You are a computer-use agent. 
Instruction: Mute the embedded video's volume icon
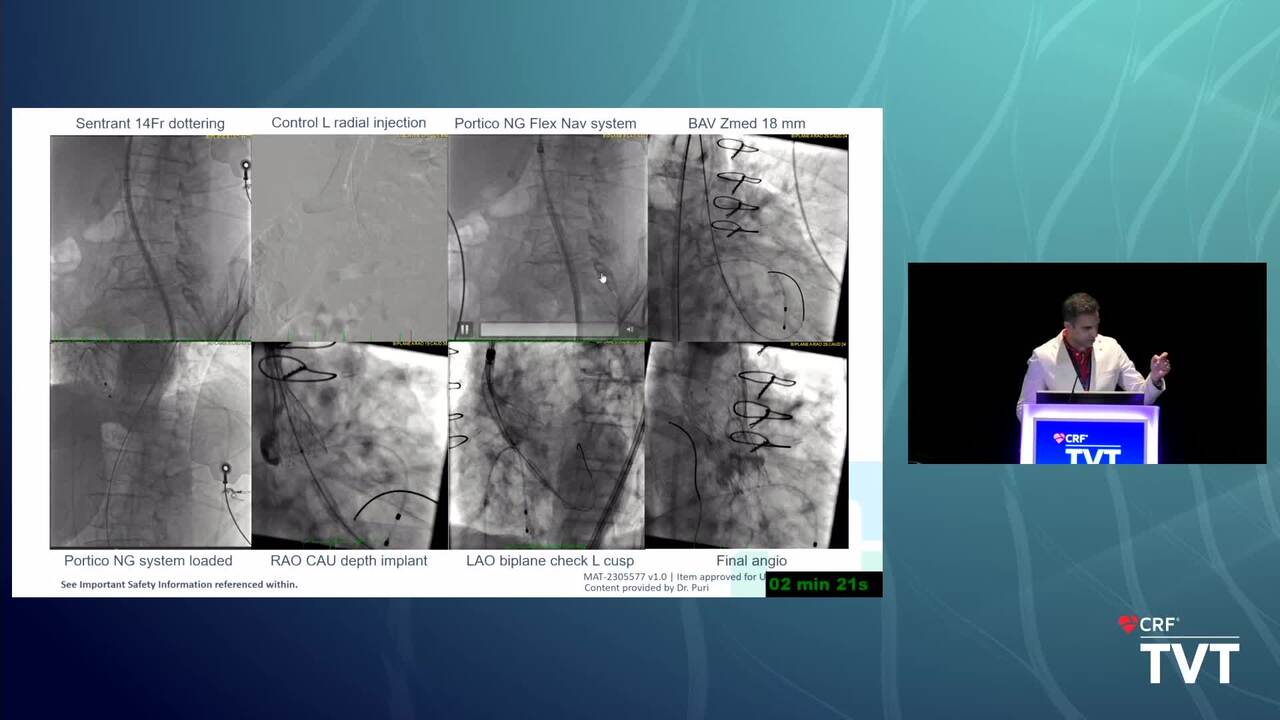(x=630, y=329)
